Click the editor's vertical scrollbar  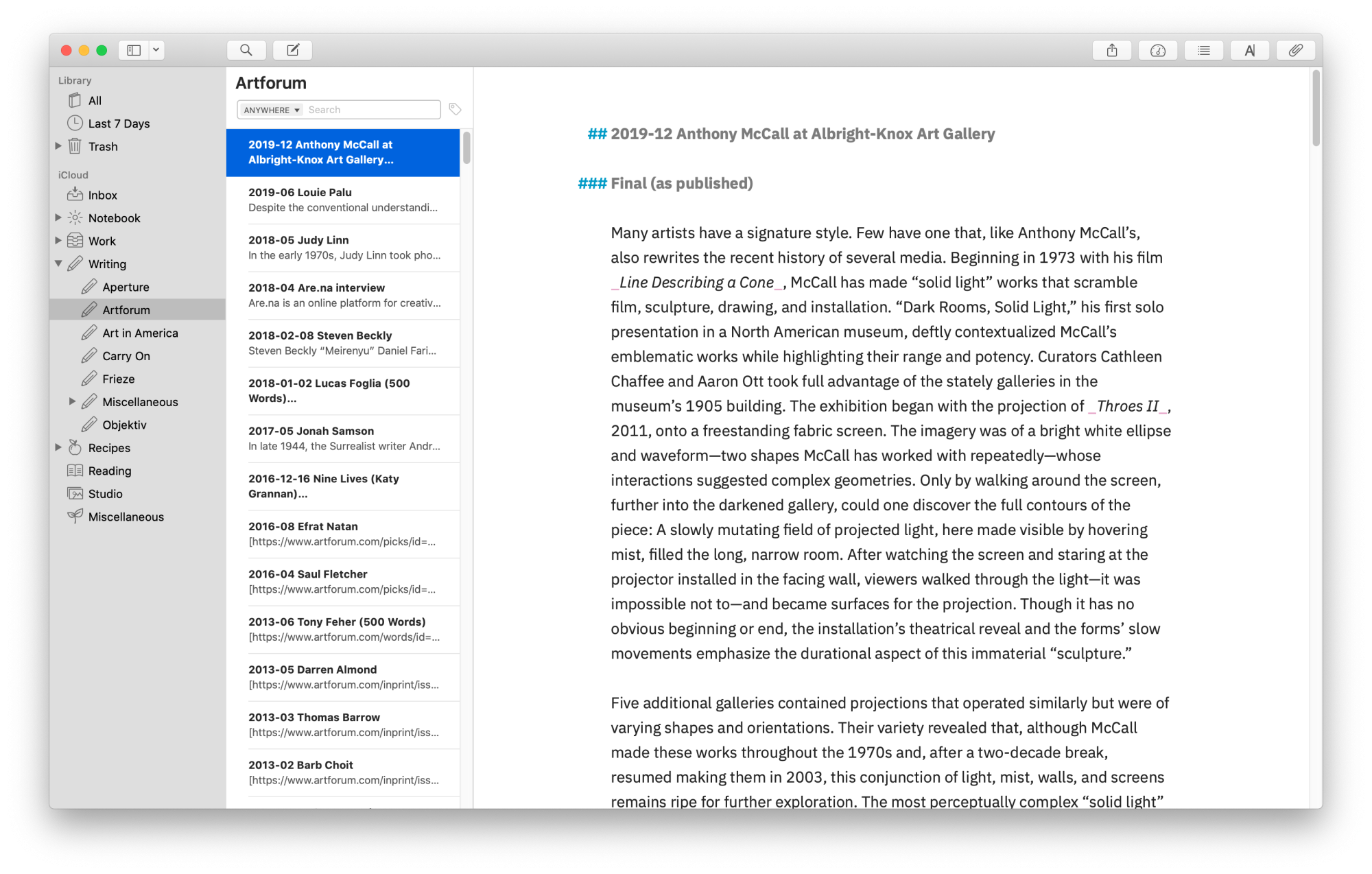click(1316, 108)
